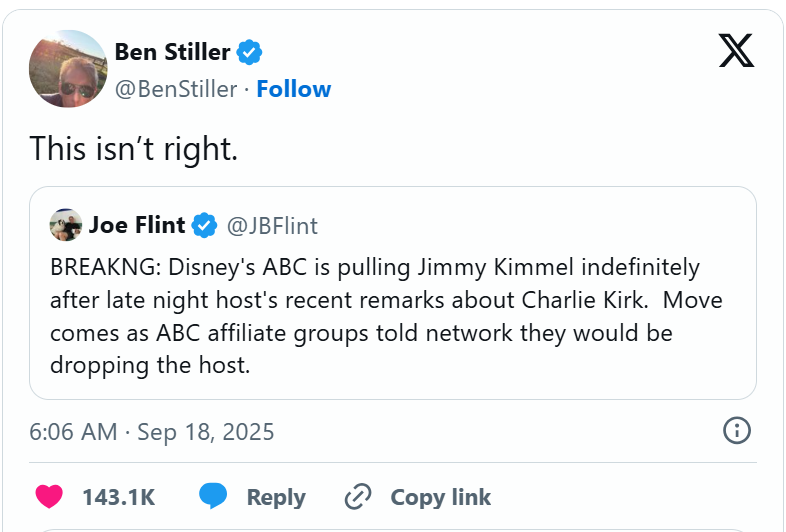The height and width of the screenshot is (532, 786).
Task: Click Joe Flint's verified badge
Action: click(x=205, y=226)
